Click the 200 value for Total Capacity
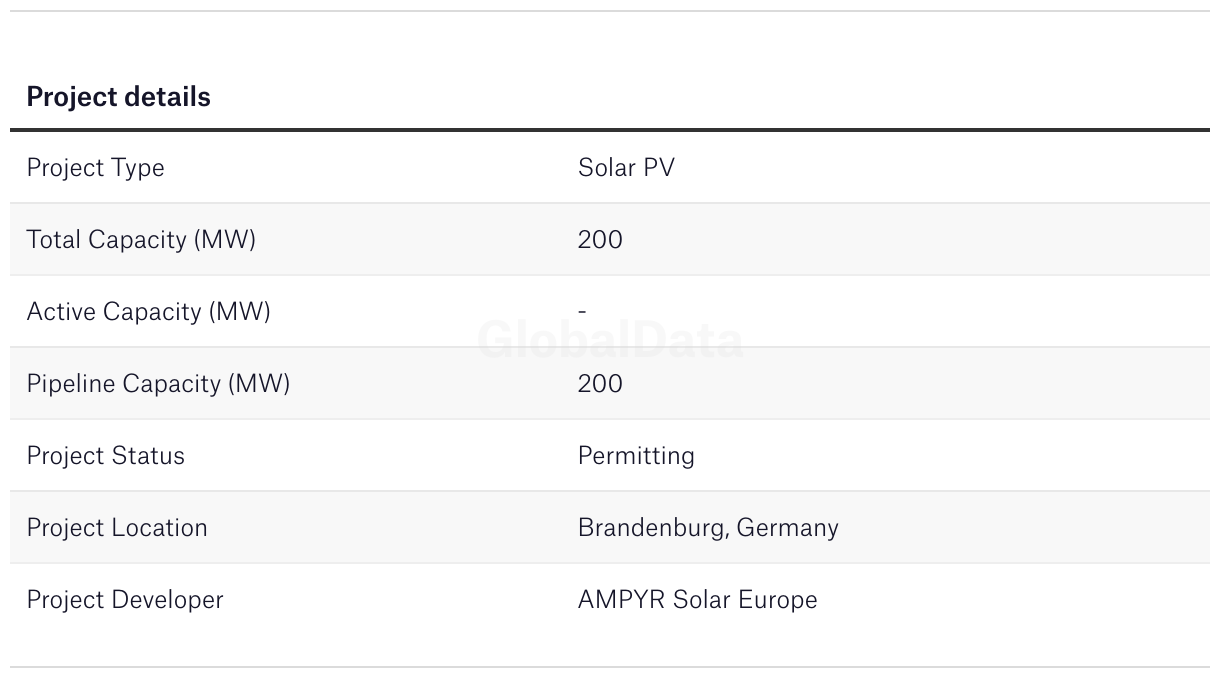The image size is (1220, 678). point(600,240)
